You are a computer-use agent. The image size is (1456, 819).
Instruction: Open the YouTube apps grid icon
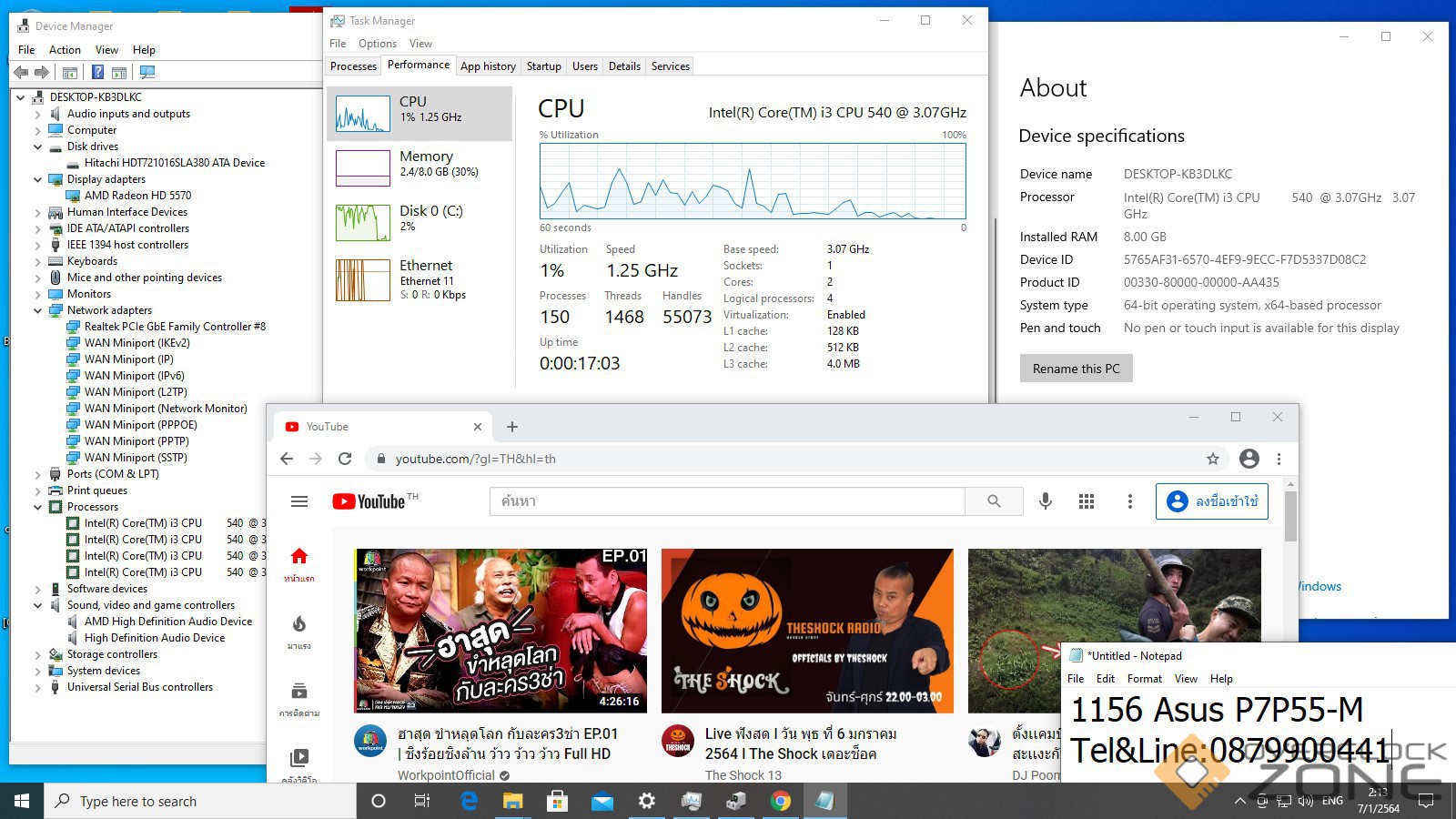pos(1087,501)
